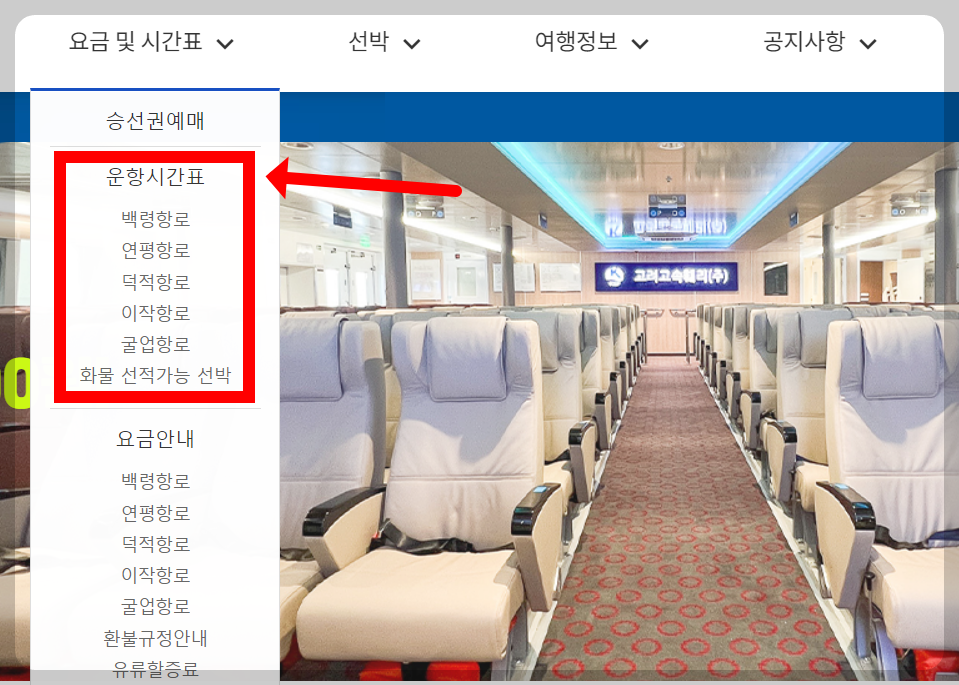
Task: Open the 운항시간표 section heading
Action: tap(155, 177)
